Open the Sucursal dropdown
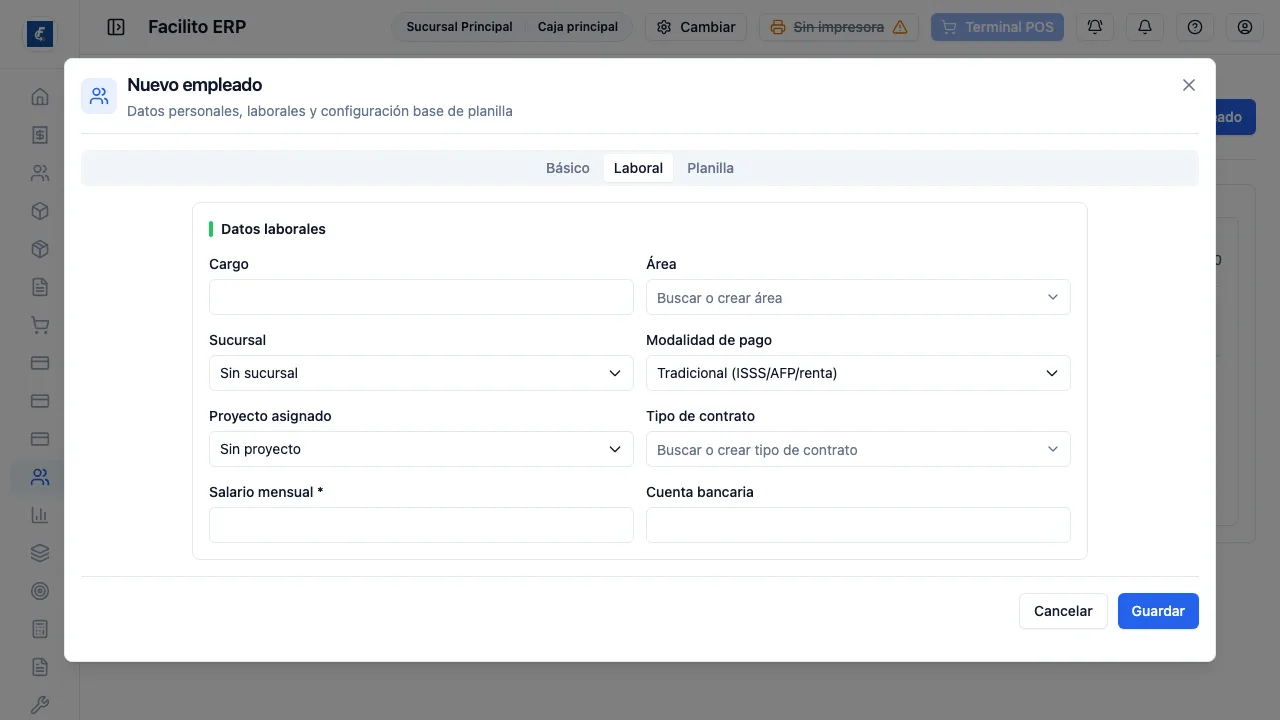 [421, 373]
